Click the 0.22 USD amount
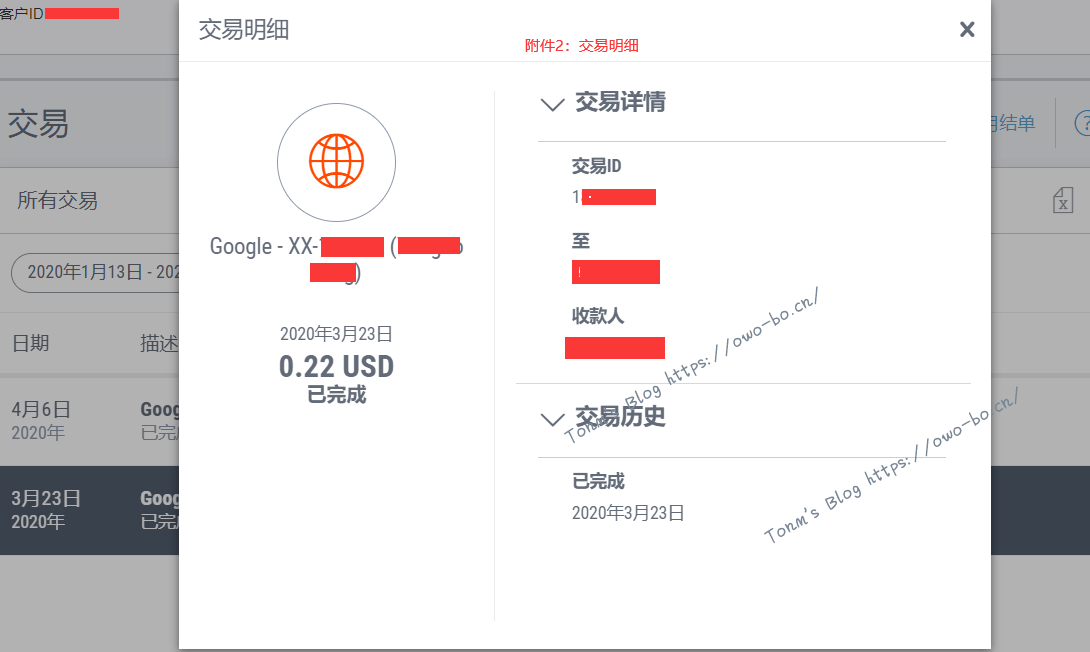The width and height of the screenshot is (1090, 652). (336, 367)
